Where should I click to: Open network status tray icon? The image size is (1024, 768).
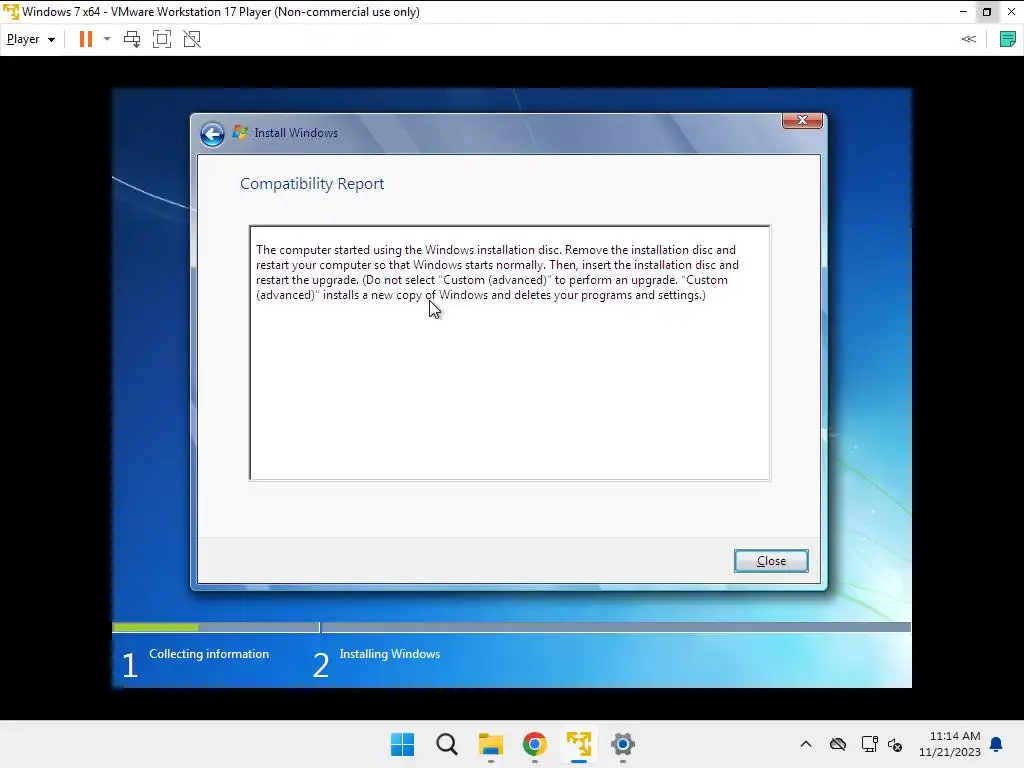click(869, 744)
